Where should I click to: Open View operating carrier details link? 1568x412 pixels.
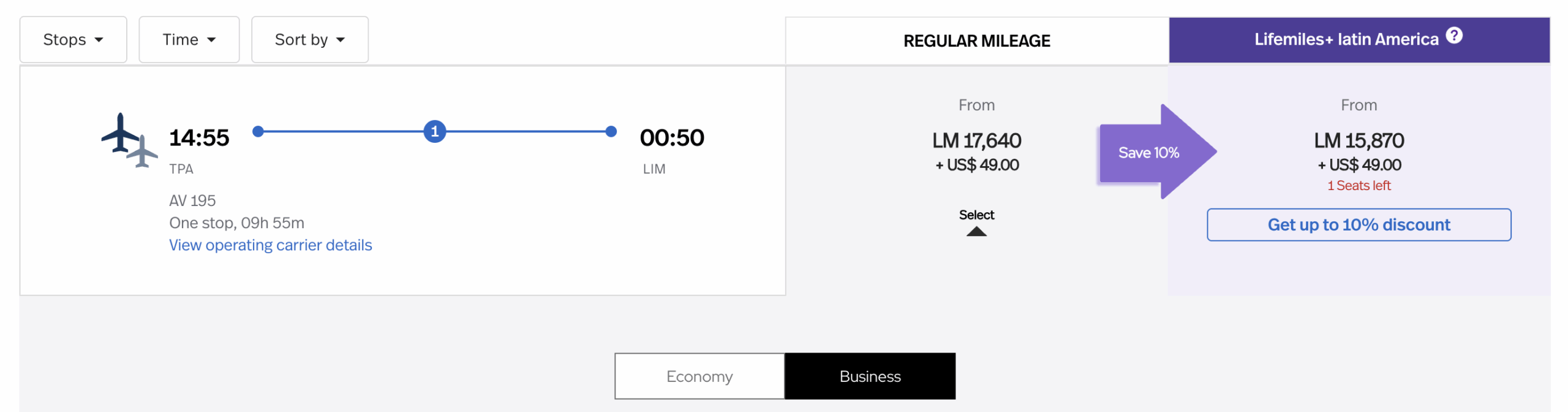[x=270, y=245]
